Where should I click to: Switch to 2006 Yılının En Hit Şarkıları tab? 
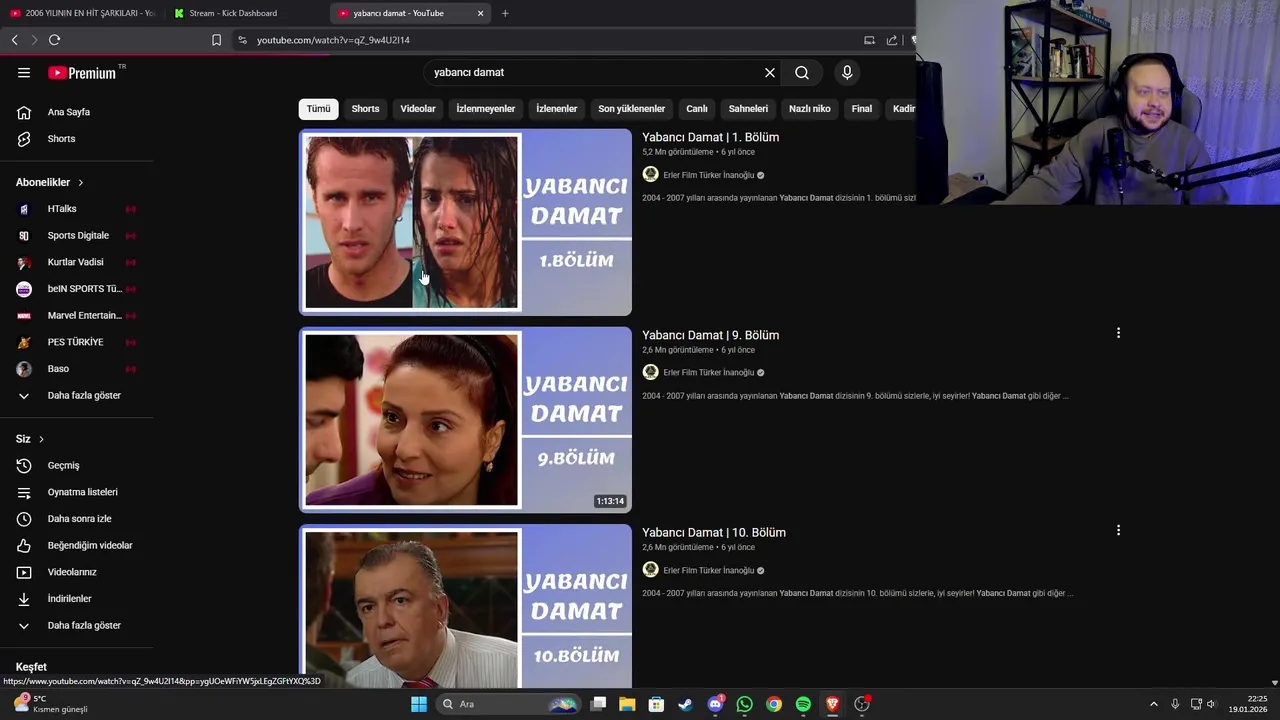pos(82,13)
